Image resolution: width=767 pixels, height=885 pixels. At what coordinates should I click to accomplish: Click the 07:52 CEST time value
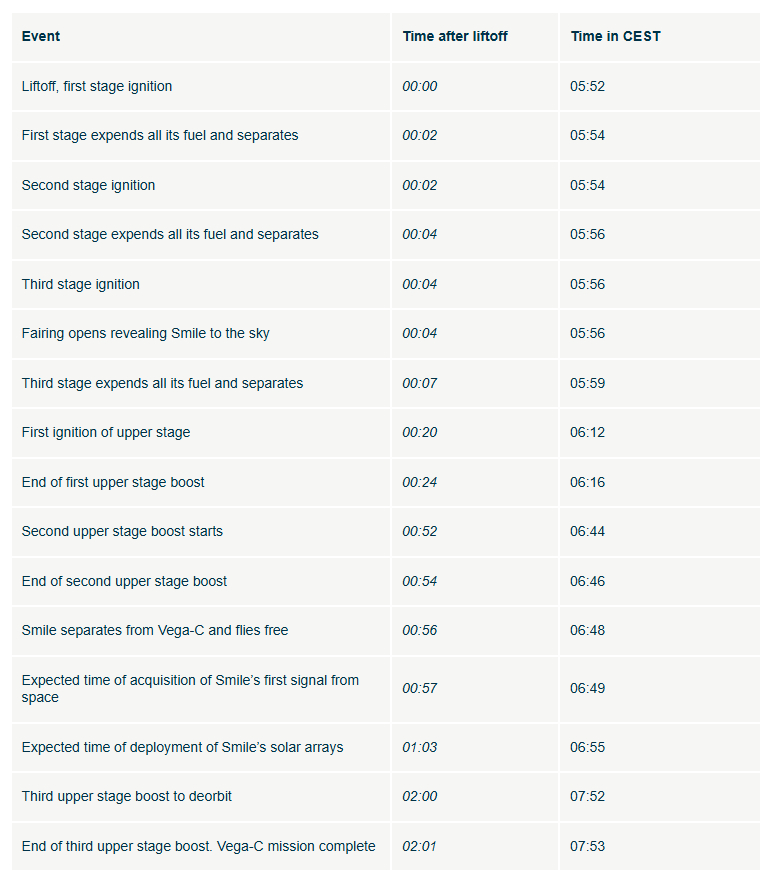587,796
